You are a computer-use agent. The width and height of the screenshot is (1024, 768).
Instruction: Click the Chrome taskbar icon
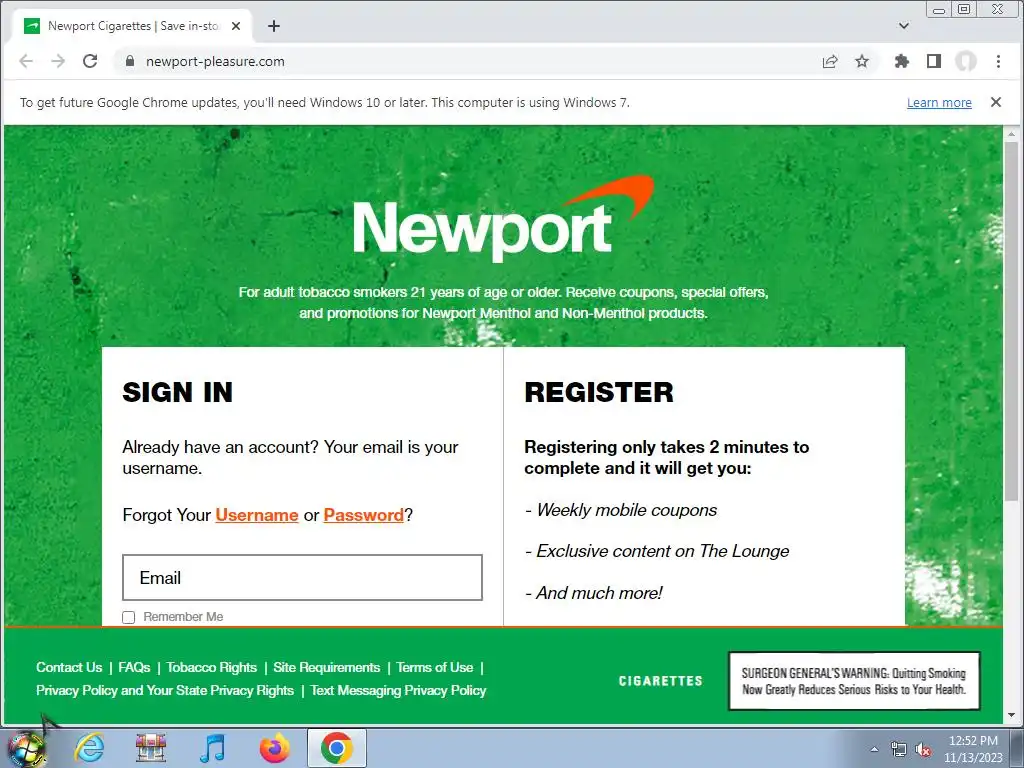[337, 748]
